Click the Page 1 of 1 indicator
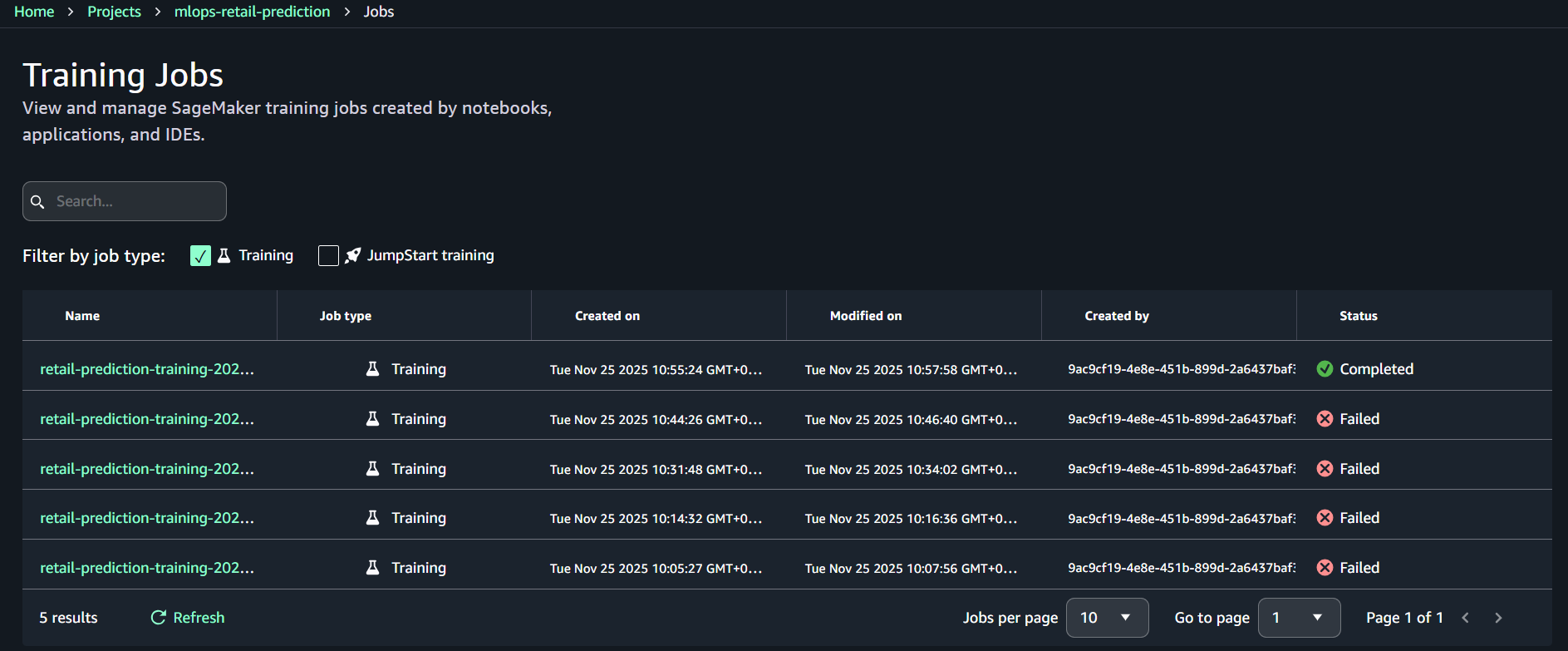 tap(1404, 618)
